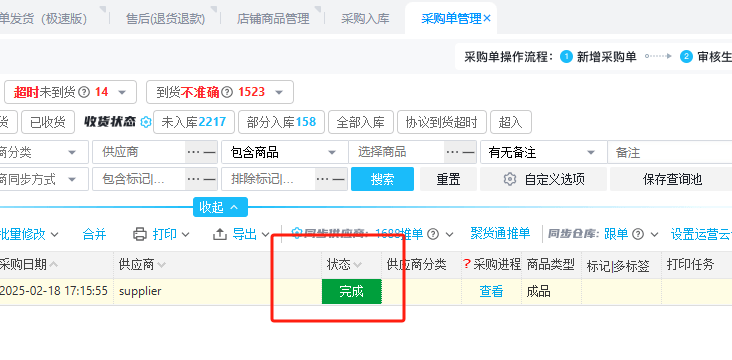Open the 收货状态 gear settings icon
732x360 pixels.
pos(146,122)
